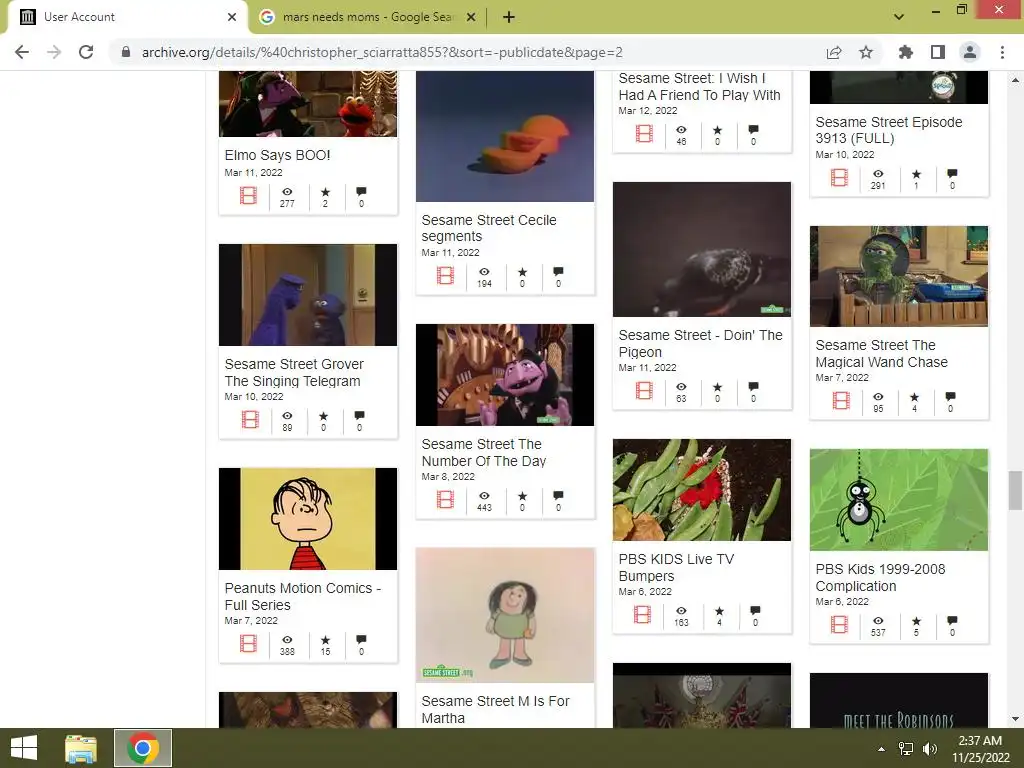
Task: Click film icon on Magical Wand Chase card
Action: coord(841,400)
